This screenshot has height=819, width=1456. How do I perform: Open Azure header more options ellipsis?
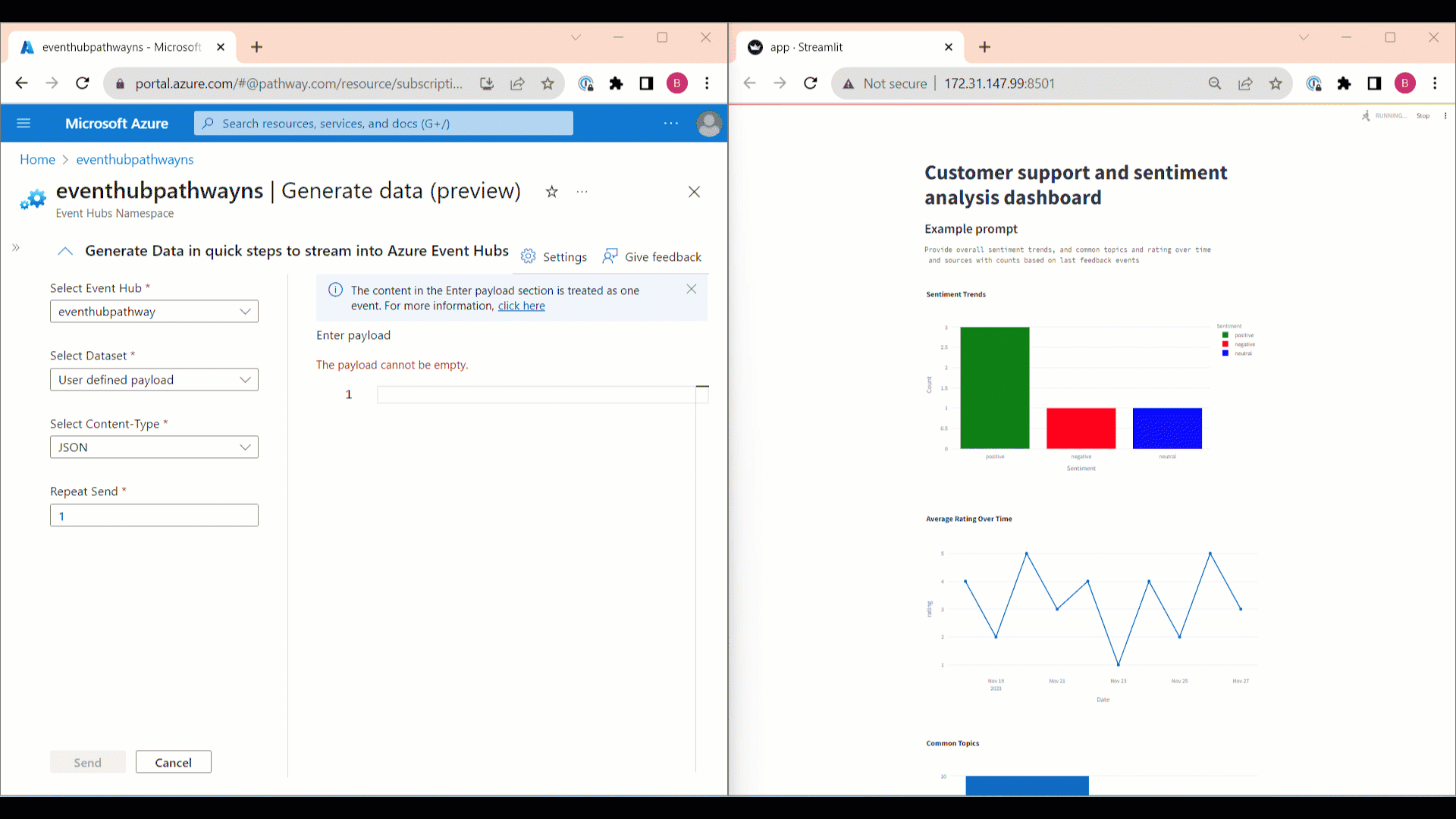[671, 123]
